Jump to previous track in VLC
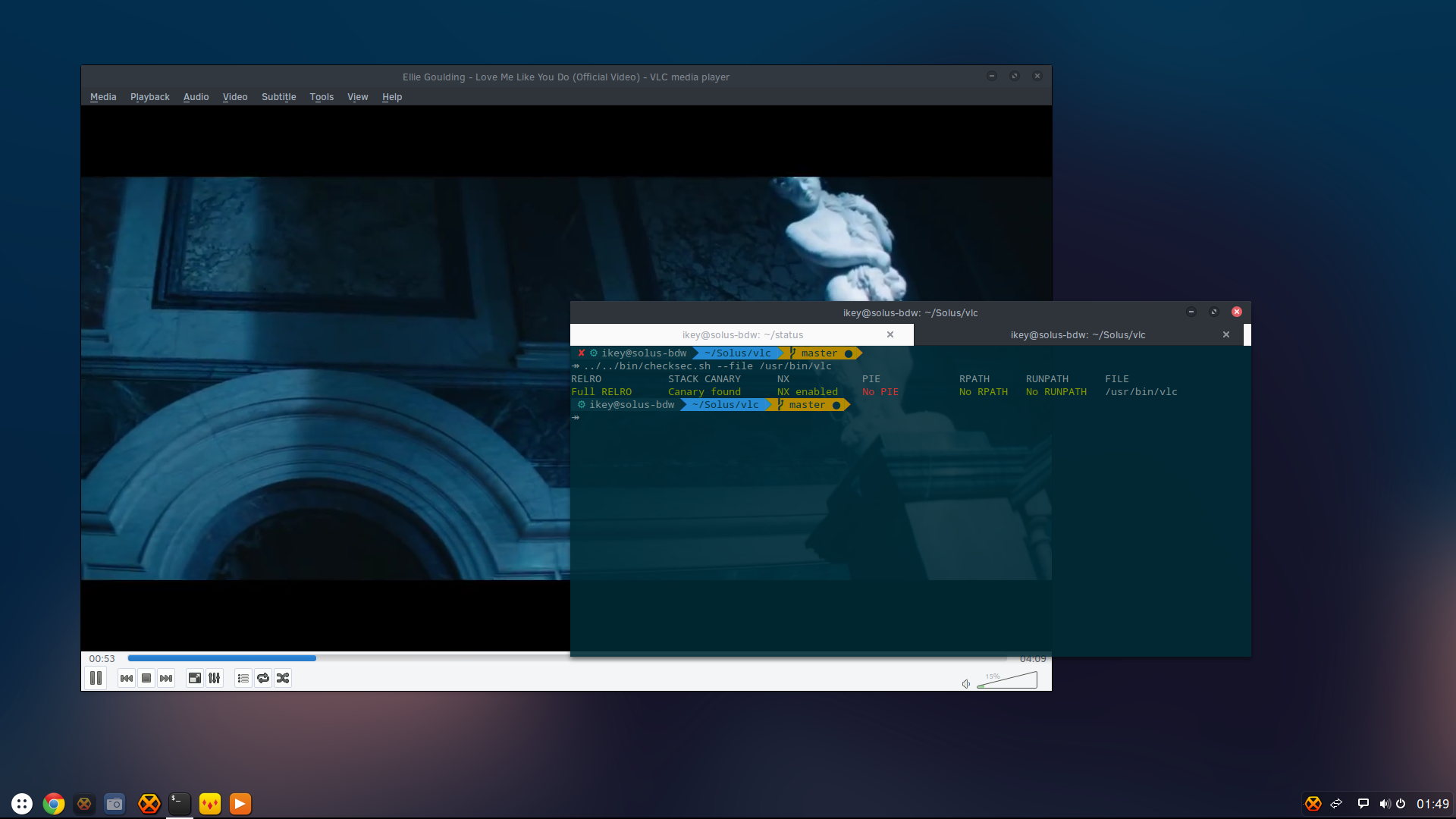This screenshot has width=1456, height=819. point(127,678)
